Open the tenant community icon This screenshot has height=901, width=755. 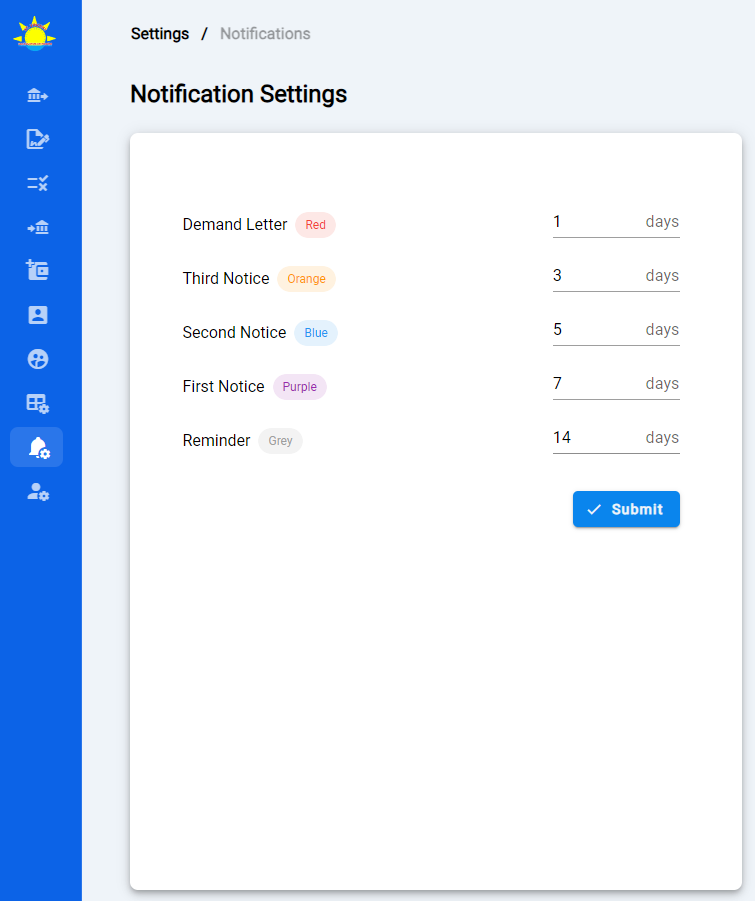(x=37, y=358)
